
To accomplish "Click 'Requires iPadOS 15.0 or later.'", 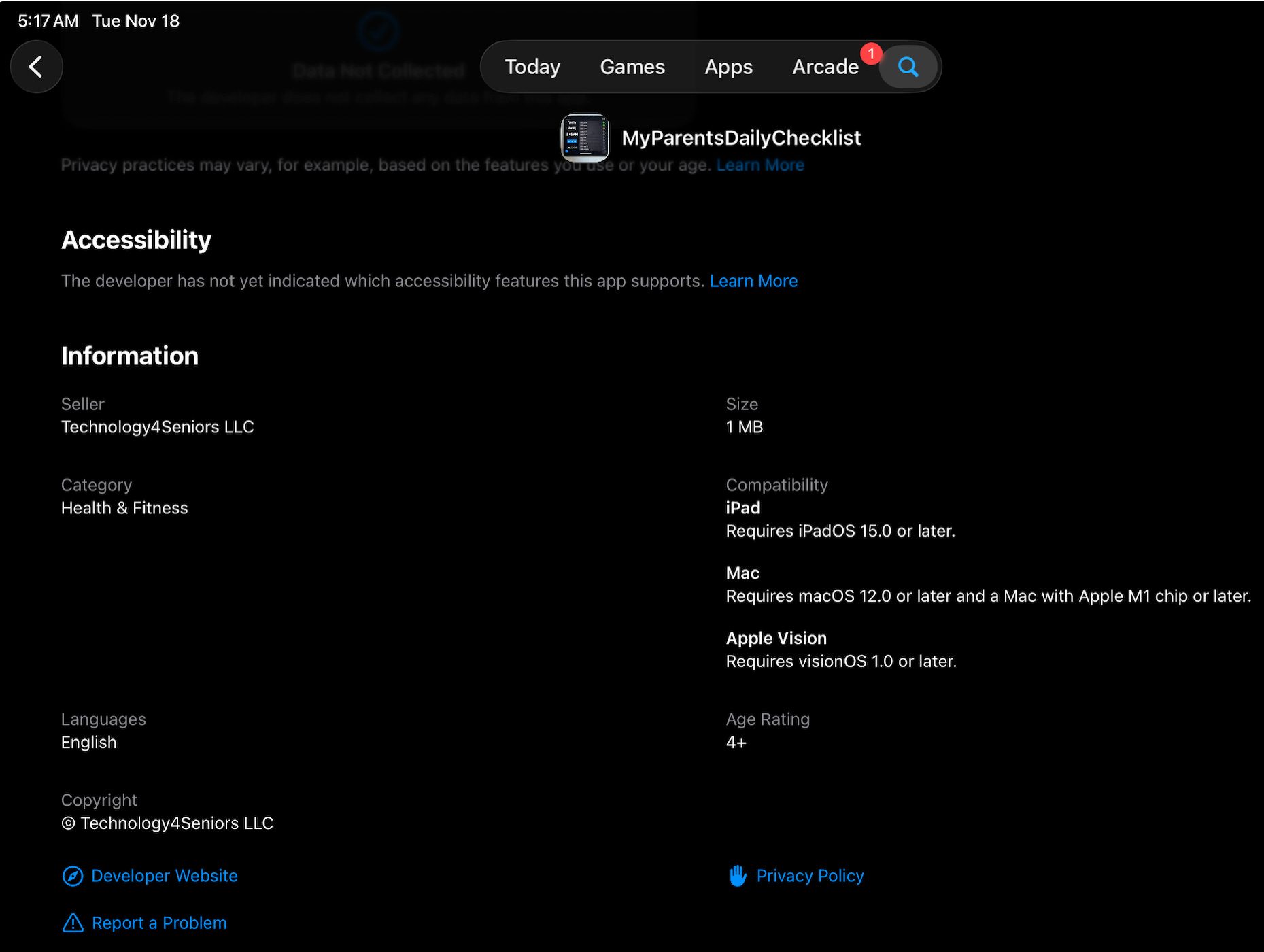I will tap(840, 531).
